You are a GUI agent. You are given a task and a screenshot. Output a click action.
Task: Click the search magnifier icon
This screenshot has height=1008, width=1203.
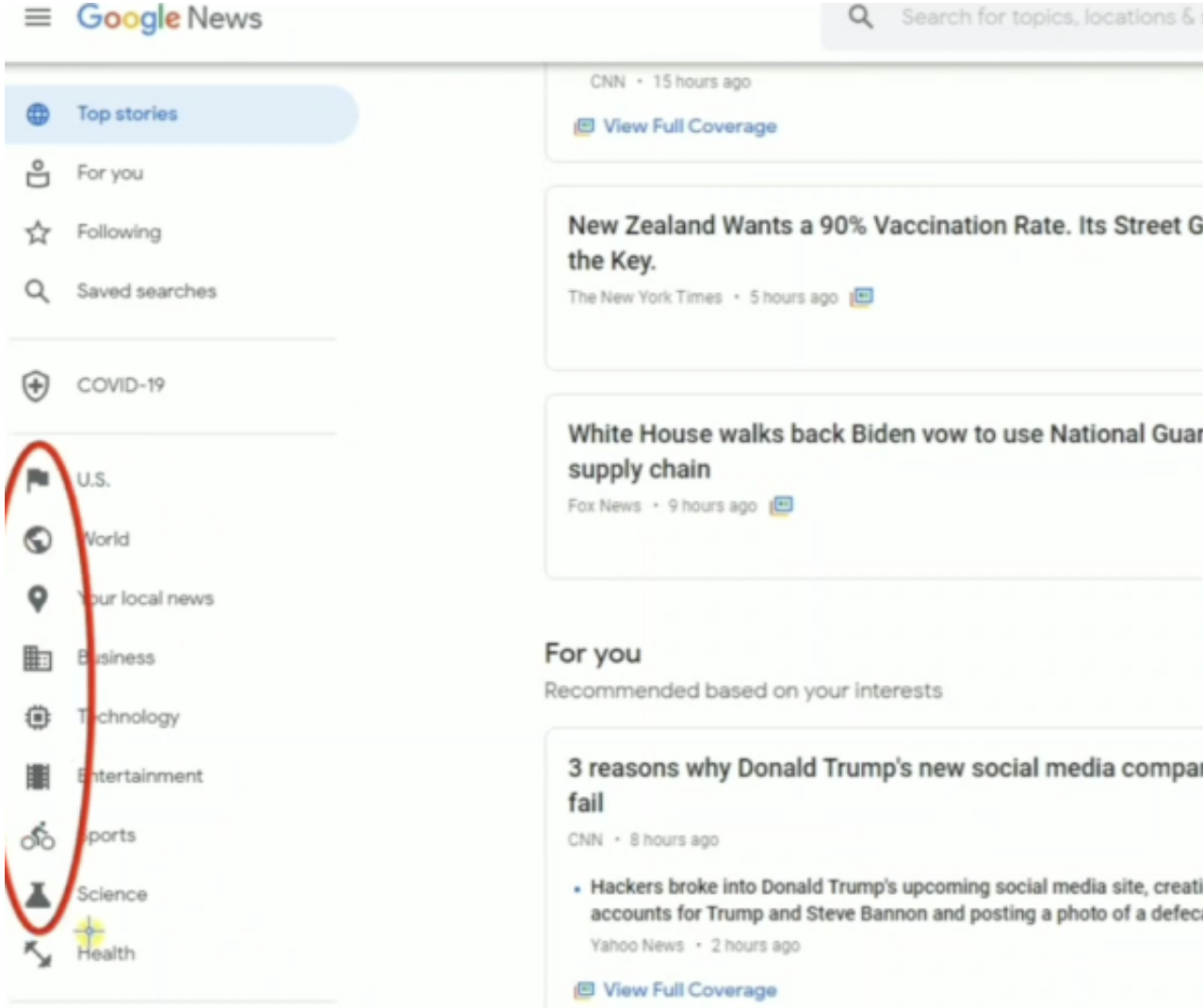[860, 17]
